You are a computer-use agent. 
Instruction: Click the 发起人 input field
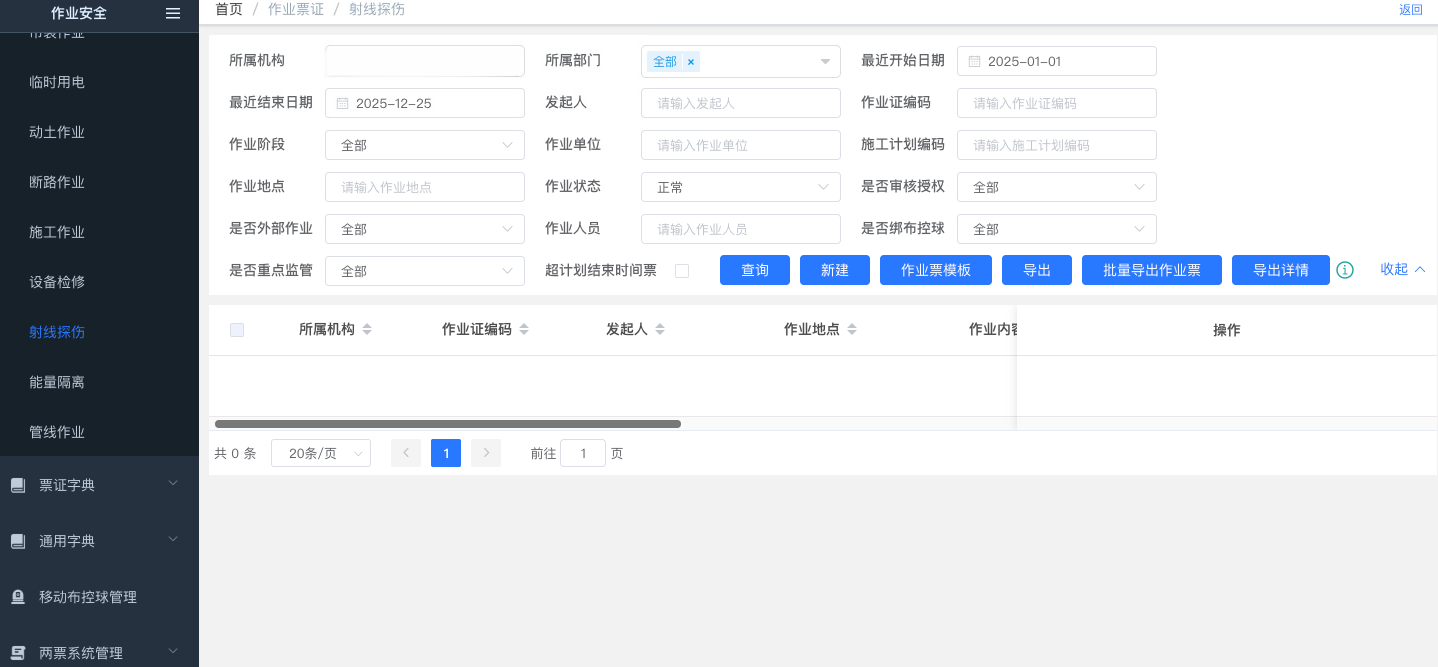point(740,103)
